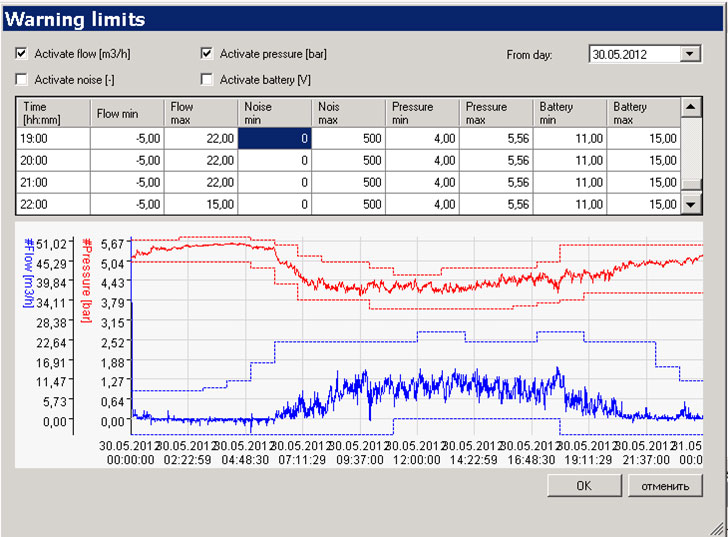Click the table scrollbar down arrow

pos(691,204)
